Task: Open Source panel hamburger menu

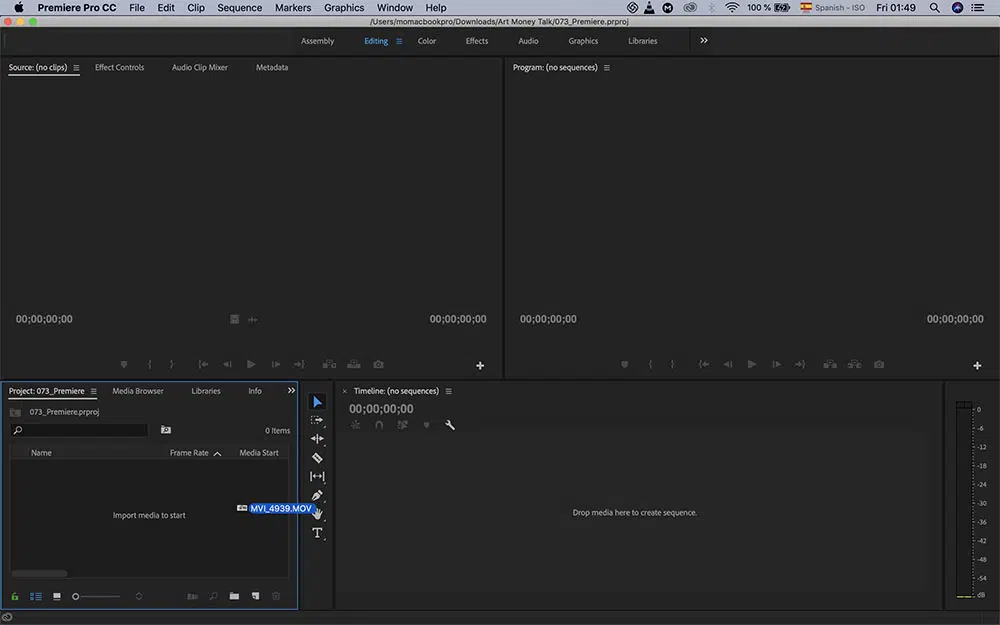Action: pos(76,68)
